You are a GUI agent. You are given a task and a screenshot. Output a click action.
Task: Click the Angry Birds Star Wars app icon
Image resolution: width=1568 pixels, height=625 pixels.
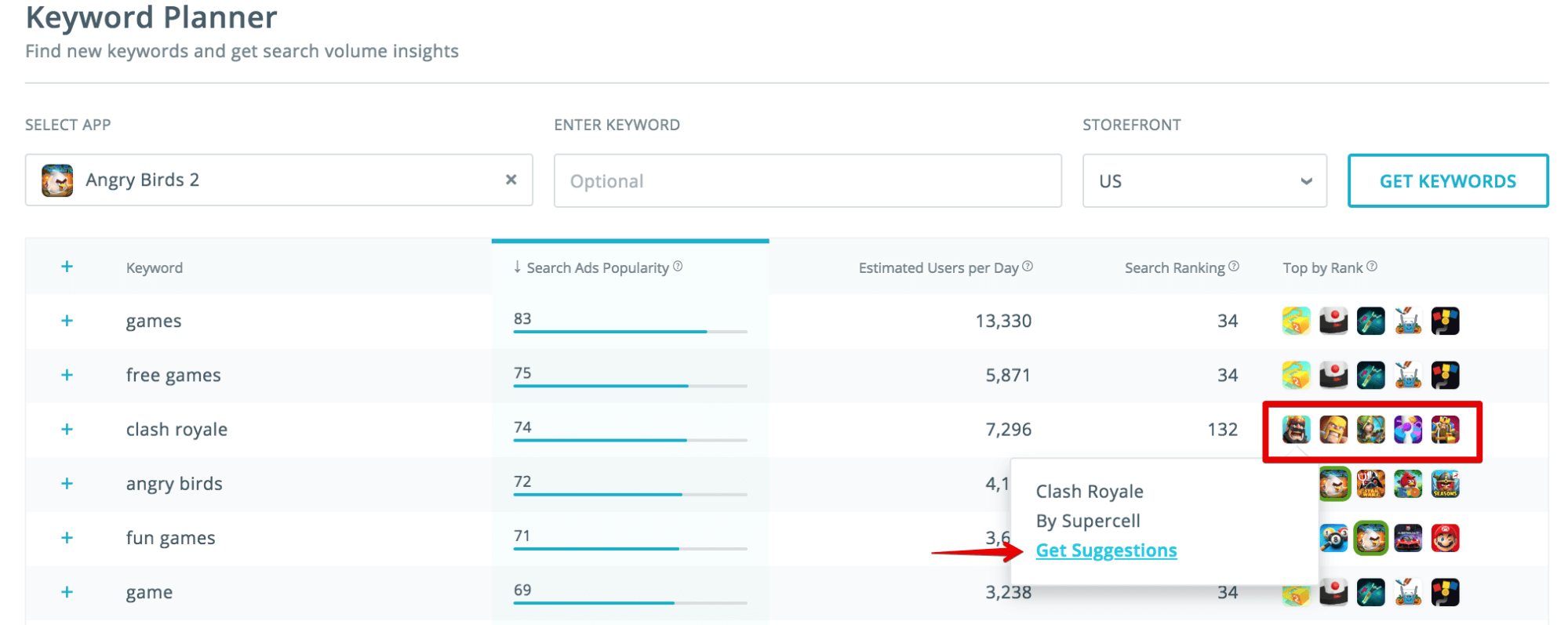tap(1371, 484)
